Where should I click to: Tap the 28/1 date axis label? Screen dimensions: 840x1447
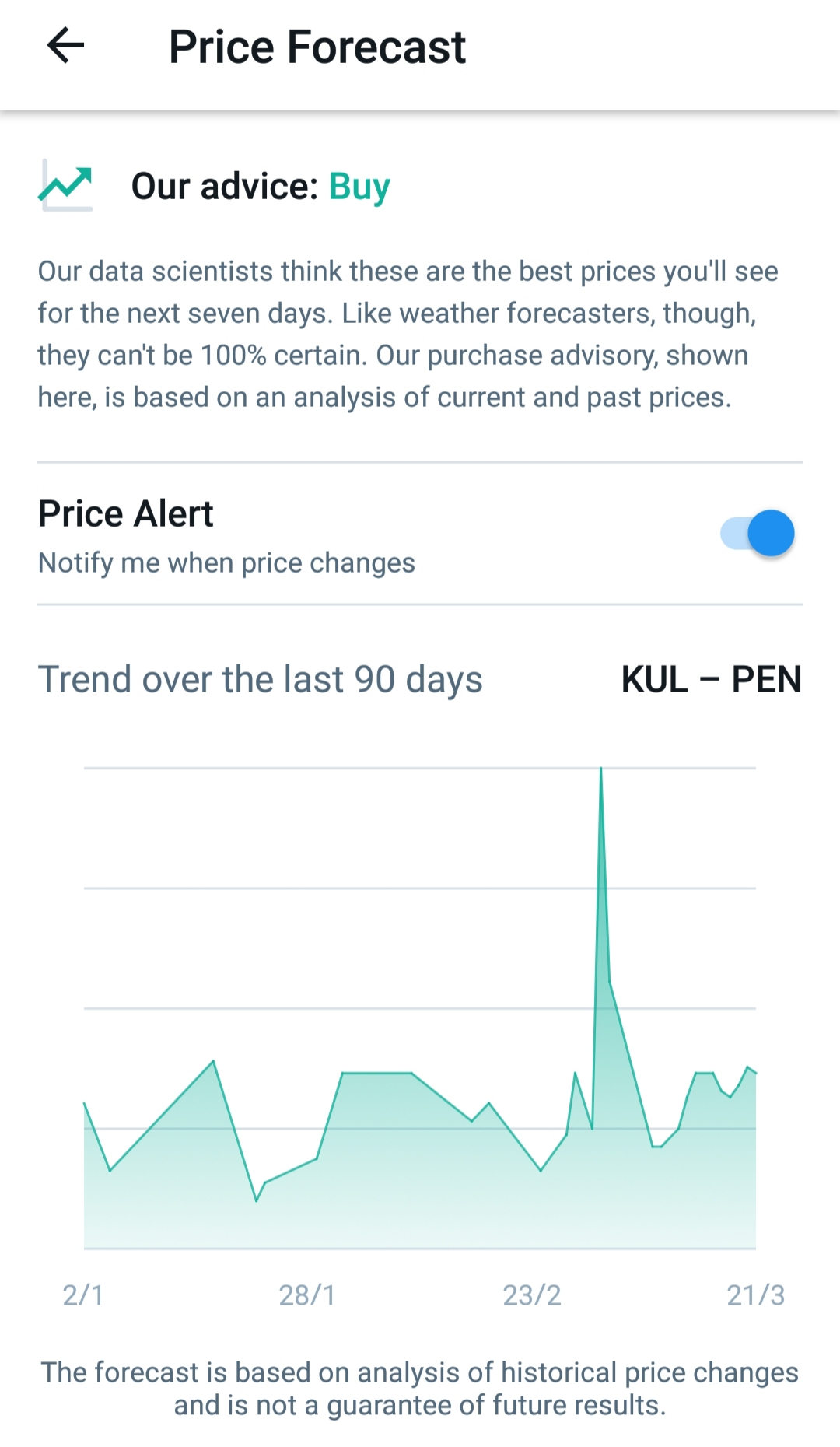pos(307,1295)
